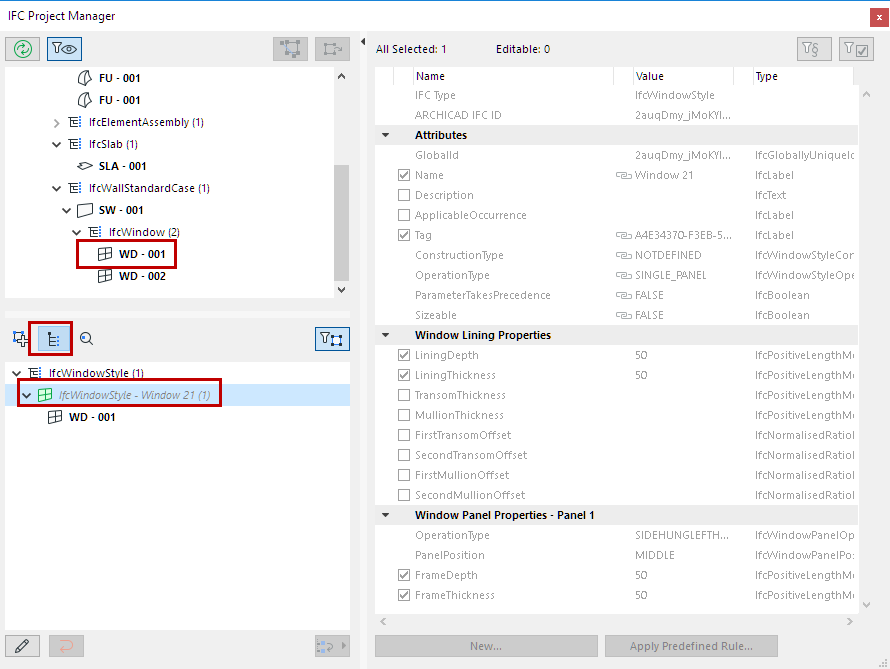Screen dimensions: 890x669
Task: Click the Apply Predefined Rule... button
Action: pyautogui.click(x=691, y=646)
